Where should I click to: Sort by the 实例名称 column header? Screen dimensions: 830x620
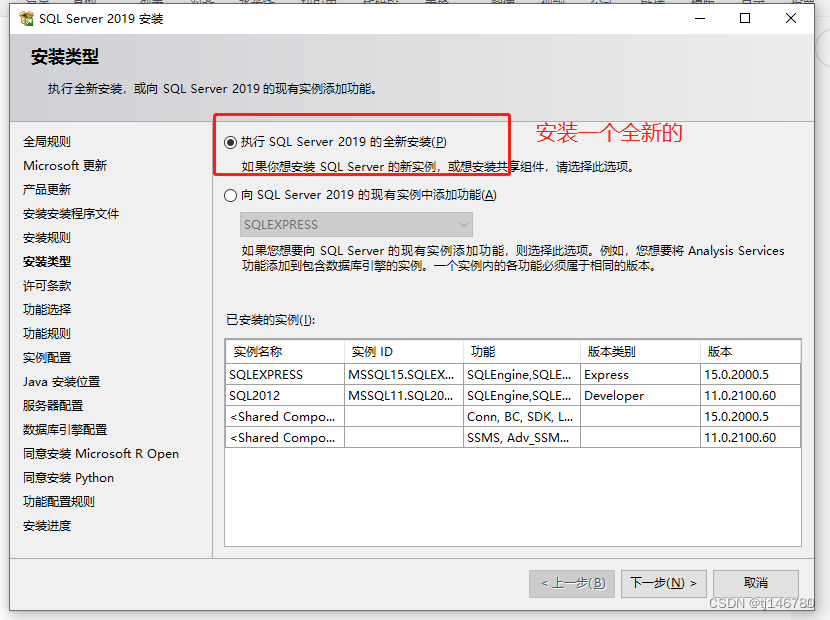pyautogui.click(x=285, y=352)
